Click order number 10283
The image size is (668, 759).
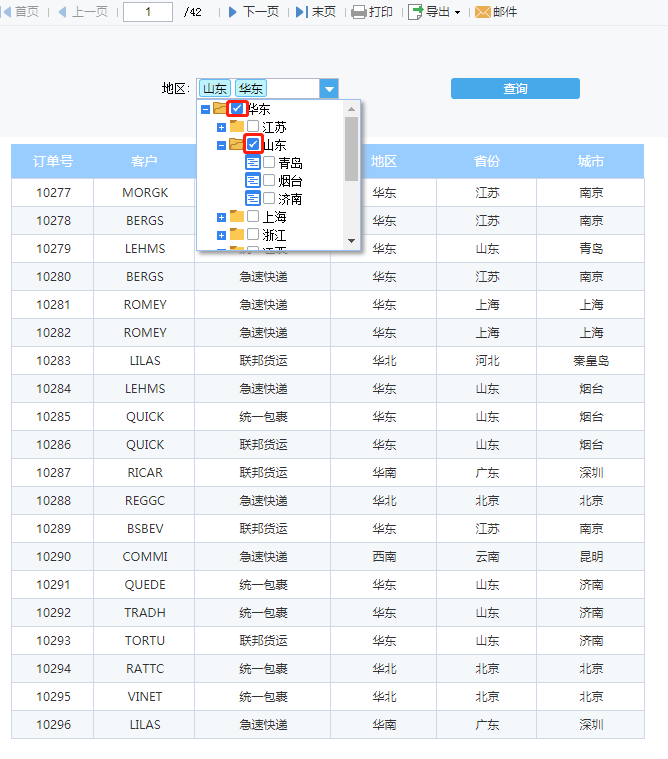53,361
